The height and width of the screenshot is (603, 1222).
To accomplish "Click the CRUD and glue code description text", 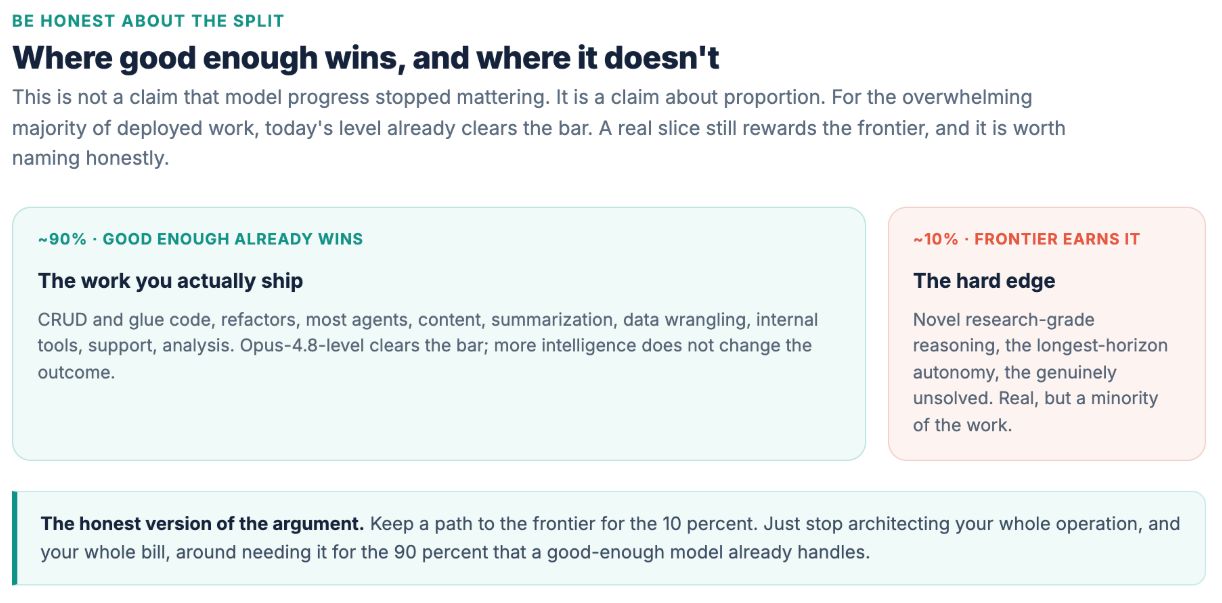I will click(x=428, y=345).
